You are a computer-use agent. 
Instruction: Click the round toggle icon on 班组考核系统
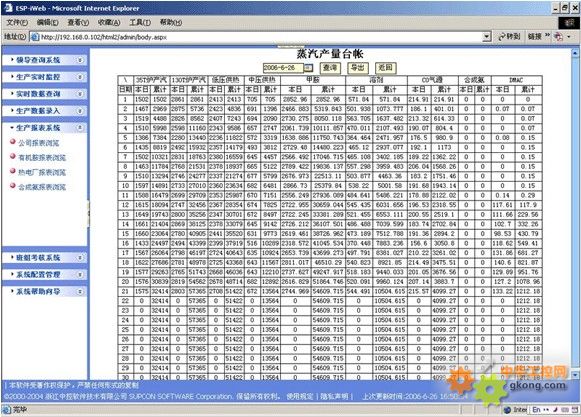click(x=80, y=258)
